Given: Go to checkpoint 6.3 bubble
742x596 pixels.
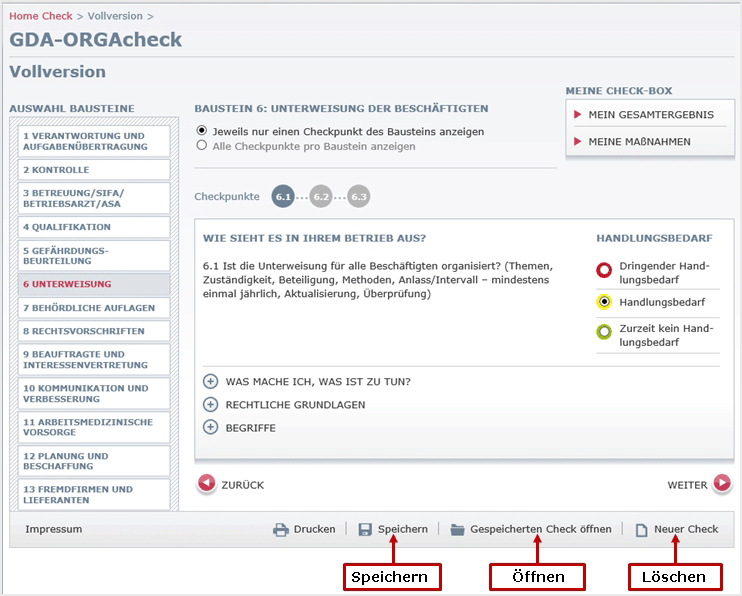Looking at the screenshot, I should (x=359, y=196).
